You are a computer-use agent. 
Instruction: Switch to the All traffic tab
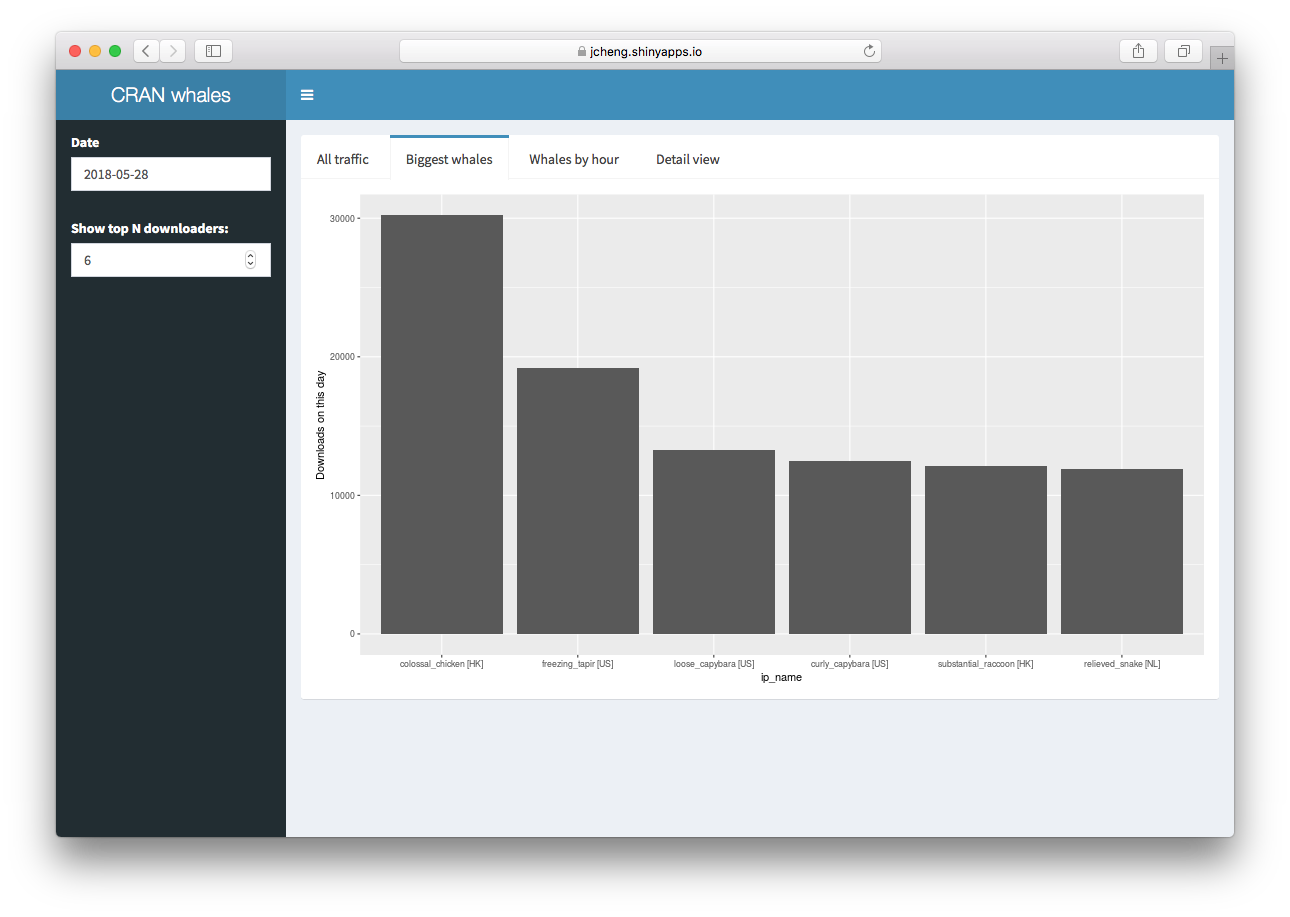point(343,159)
